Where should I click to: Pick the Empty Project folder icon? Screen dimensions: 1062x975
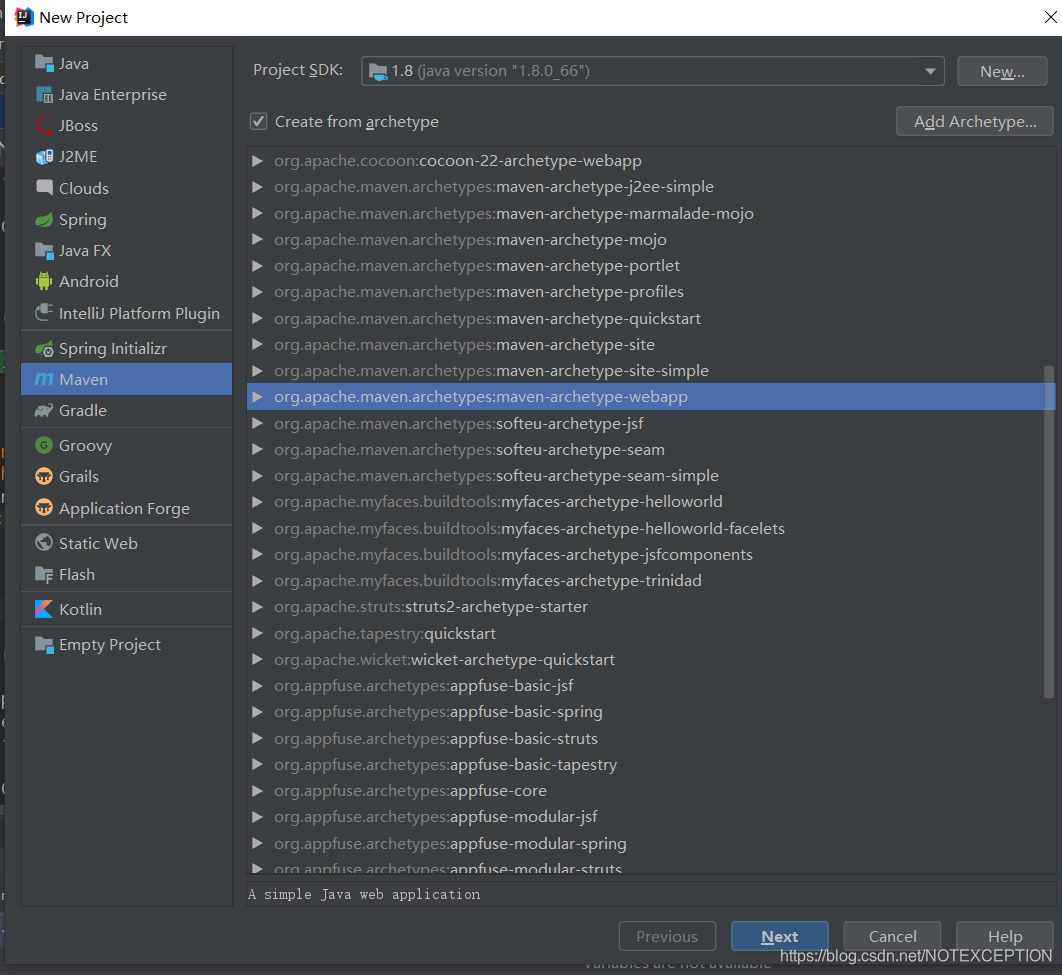(x=44, y=645)
